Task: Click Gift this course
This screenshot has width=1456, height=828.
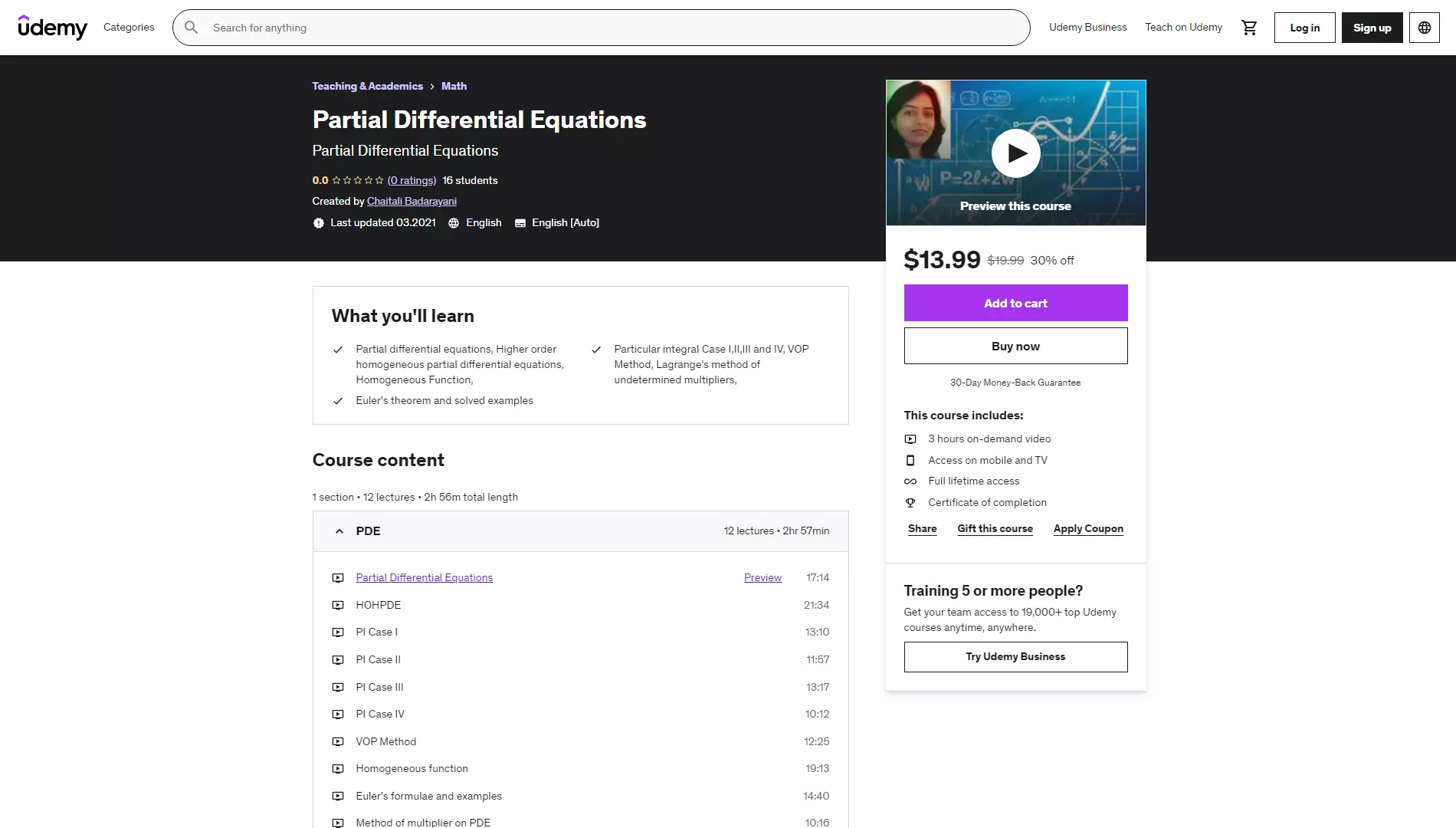Action: click(x=995, y=529)
